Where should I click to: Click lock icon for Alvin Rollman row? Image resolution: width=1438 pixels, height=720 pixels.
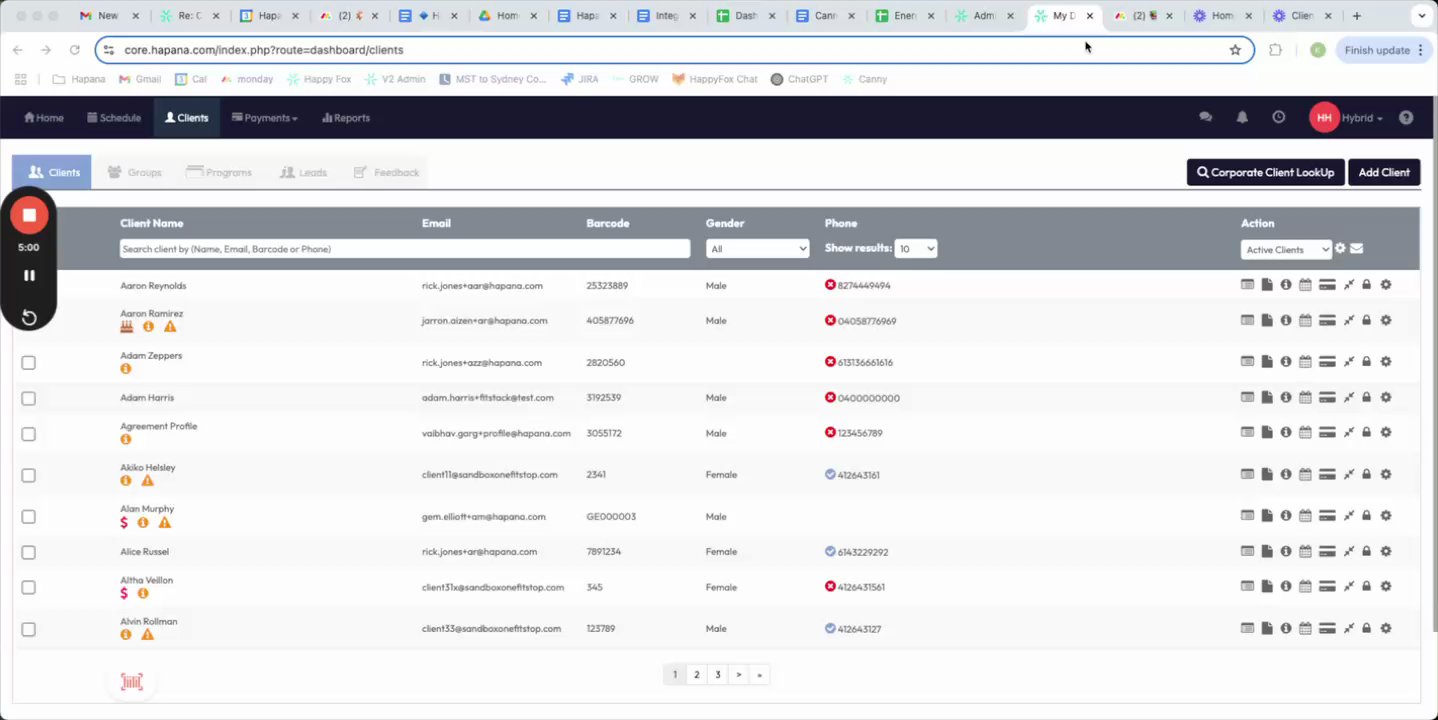(1366, 628)
